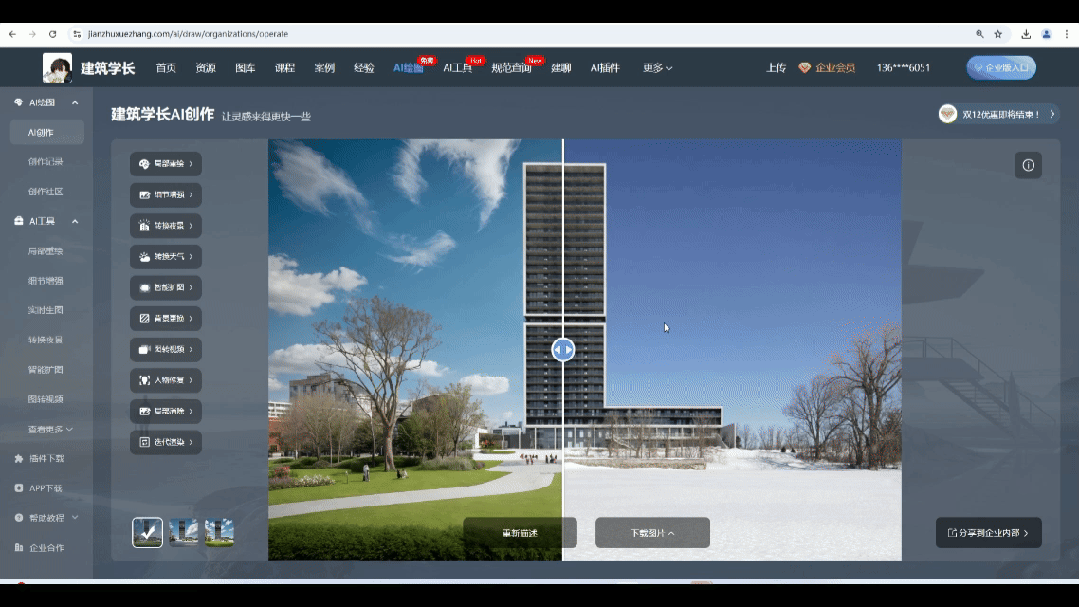Open 规范查询 in top navigation

(511, 67)
